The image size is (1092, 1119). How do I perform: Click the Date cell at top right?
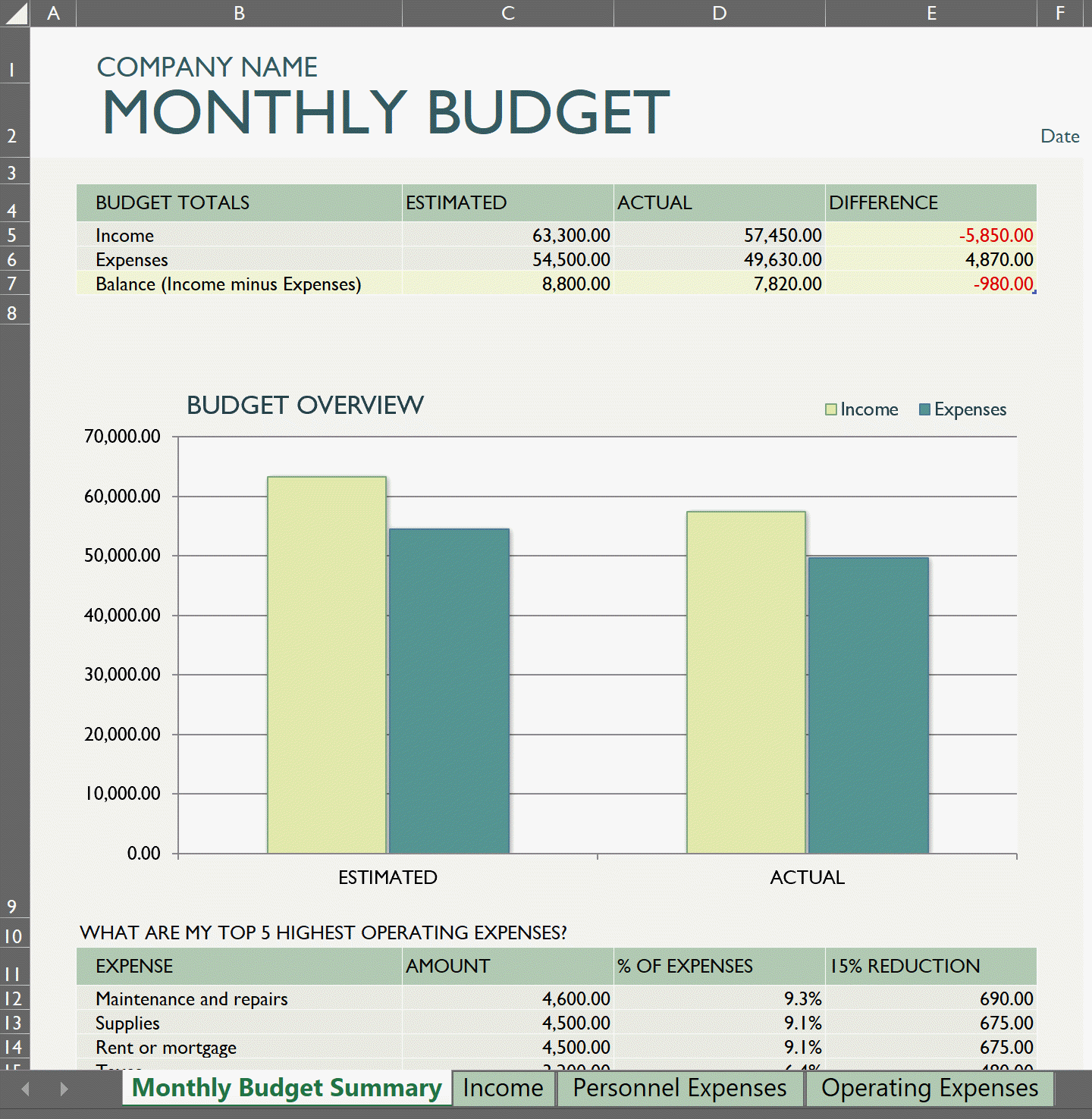pos(1059,136)
